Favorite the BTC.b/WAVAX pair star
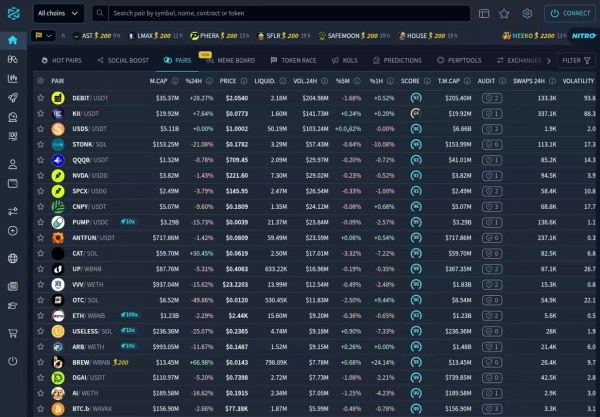This screenshot has height=417, width=600. tap(41, 409)
